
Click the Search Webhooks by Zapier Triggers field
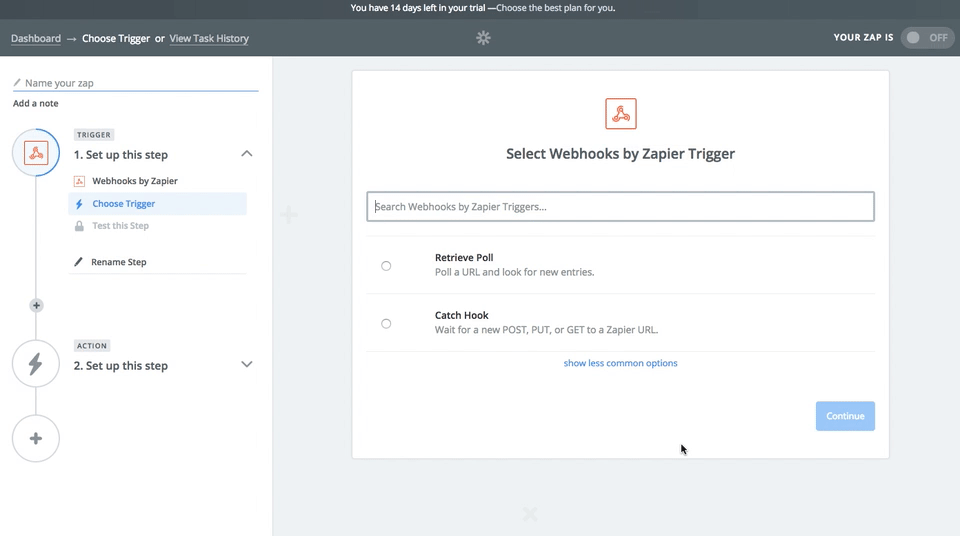click(x=620, y=207)
